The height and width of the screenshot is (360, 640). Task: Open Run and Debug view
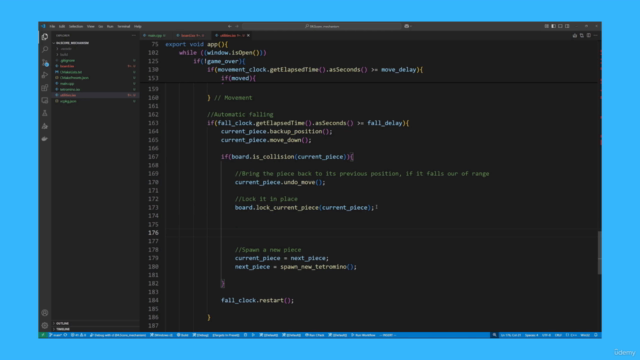[x=44, y=75]
